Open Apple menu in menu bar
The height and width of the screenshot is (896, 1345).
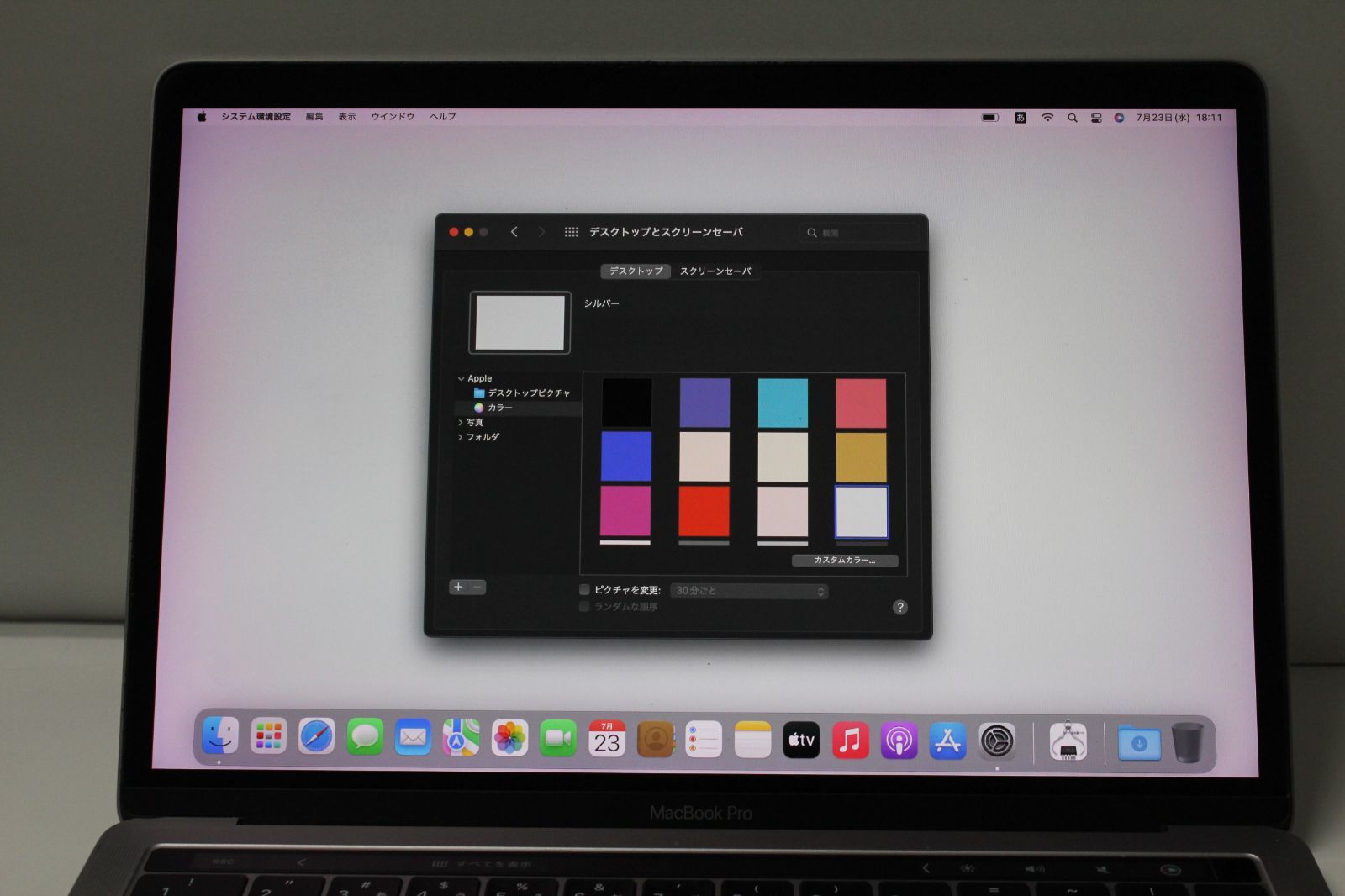[202, 117]
